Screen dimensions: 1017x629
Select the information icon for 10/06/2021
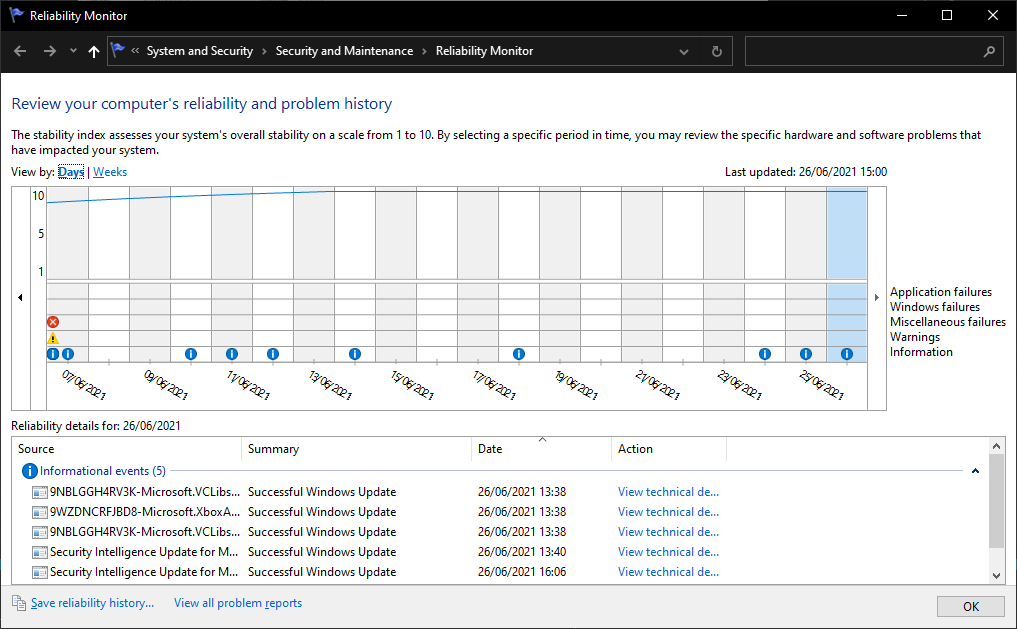191,354
